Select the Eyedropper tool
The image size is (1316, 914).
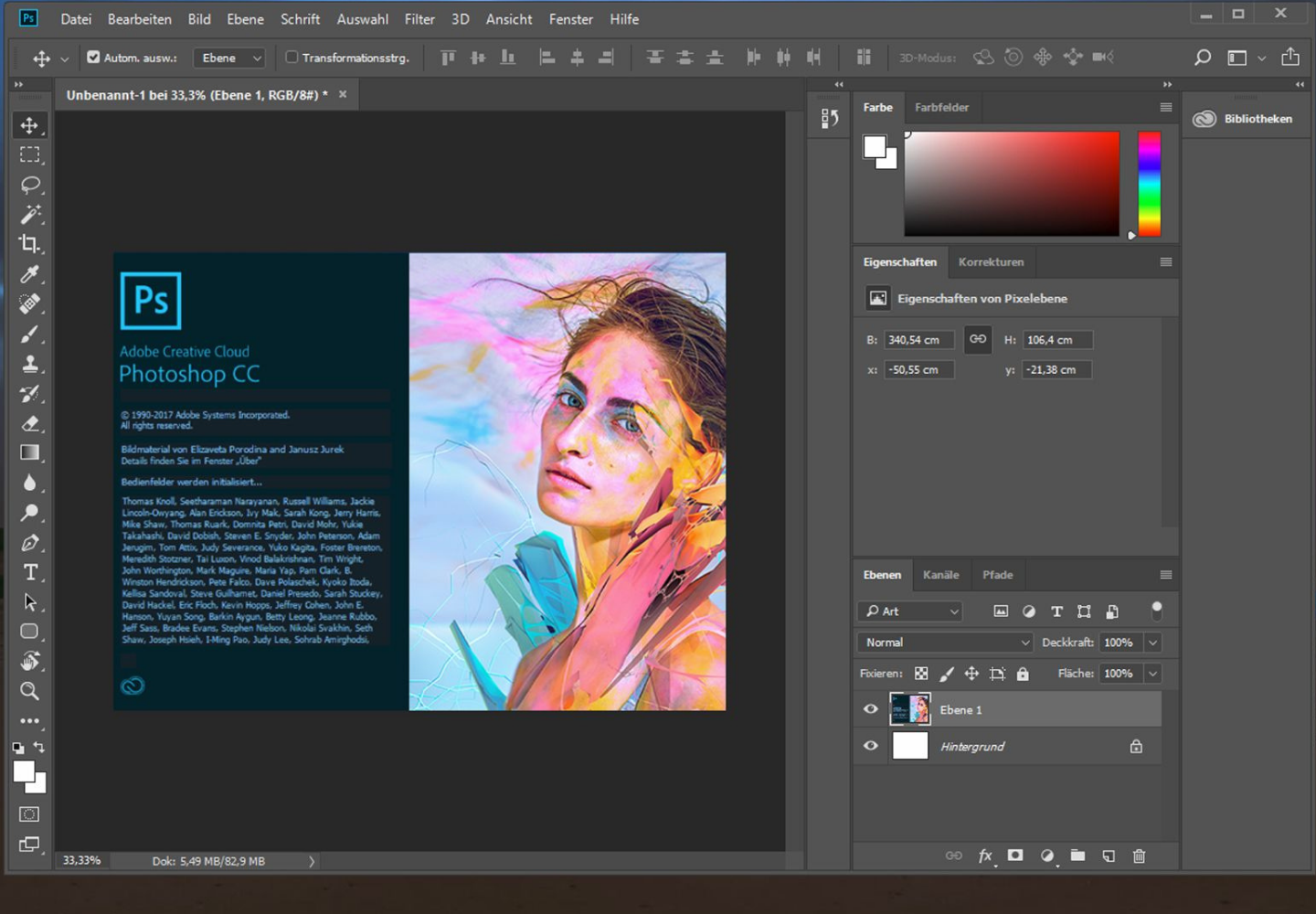[30, 274]
